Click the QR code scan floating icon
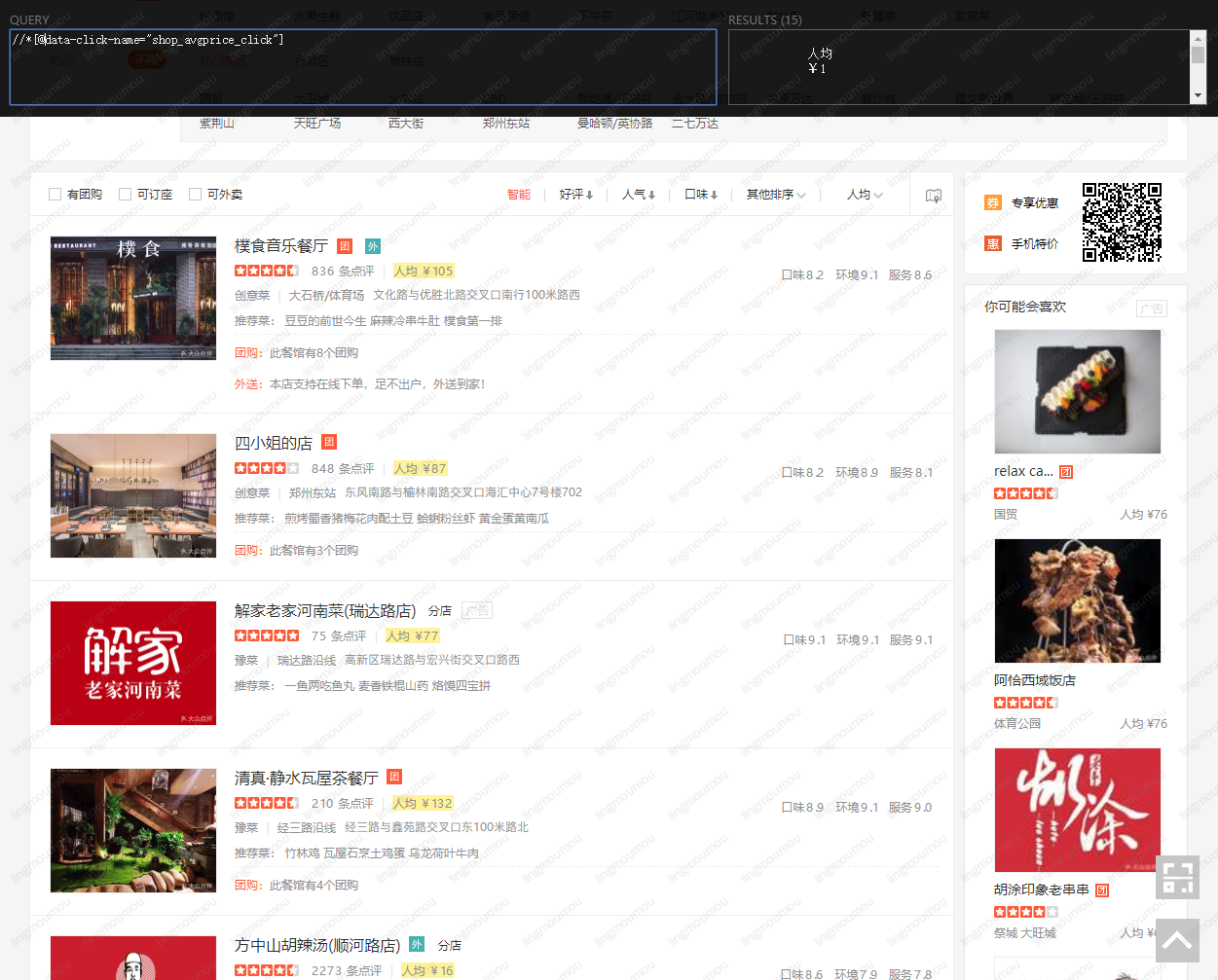 click(1177, 877)
